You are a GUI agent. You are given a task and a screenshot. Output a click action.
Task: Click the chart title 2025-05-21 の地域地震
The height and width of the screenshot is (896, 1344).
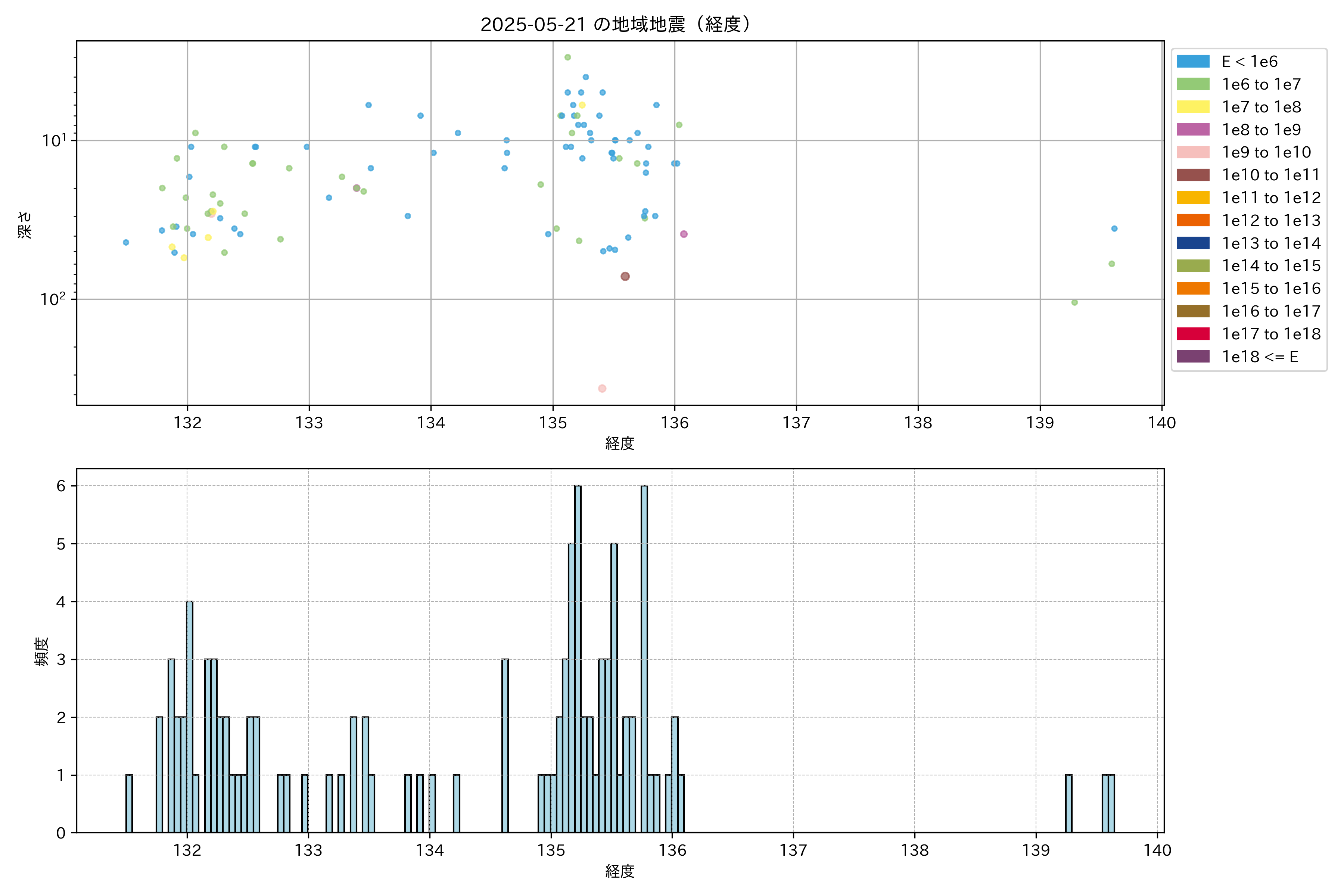[615, 25]
